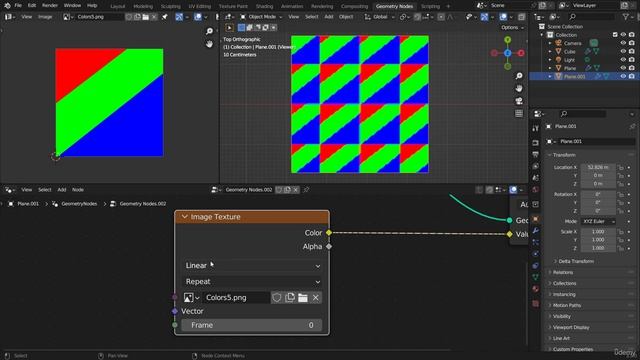Image resolution: width=640 pixels, height=360 pixels.
Task: Open the Tool properties tab
Action: coord(536,129)
